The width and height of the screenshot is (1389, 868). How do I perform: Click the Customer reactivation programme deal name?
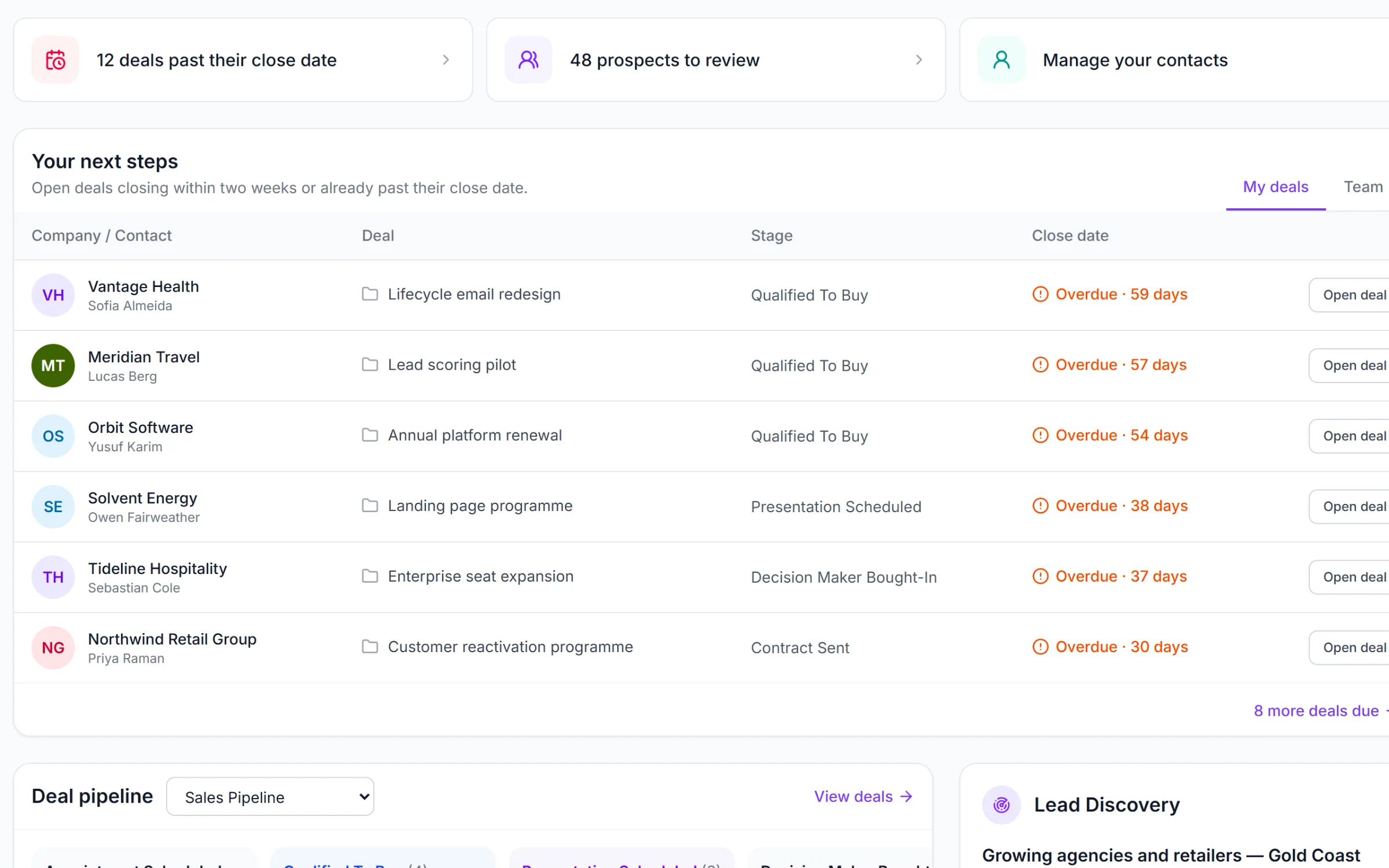click(510, 647)
